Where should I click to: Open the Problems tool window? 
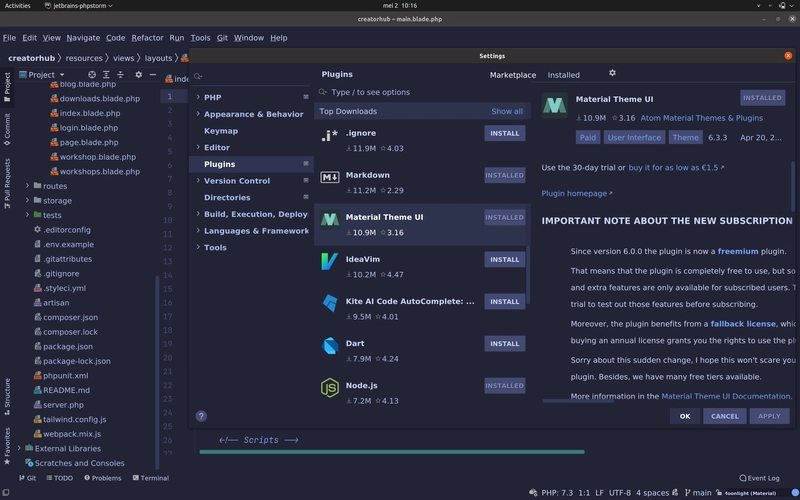(x=103, y=478)
